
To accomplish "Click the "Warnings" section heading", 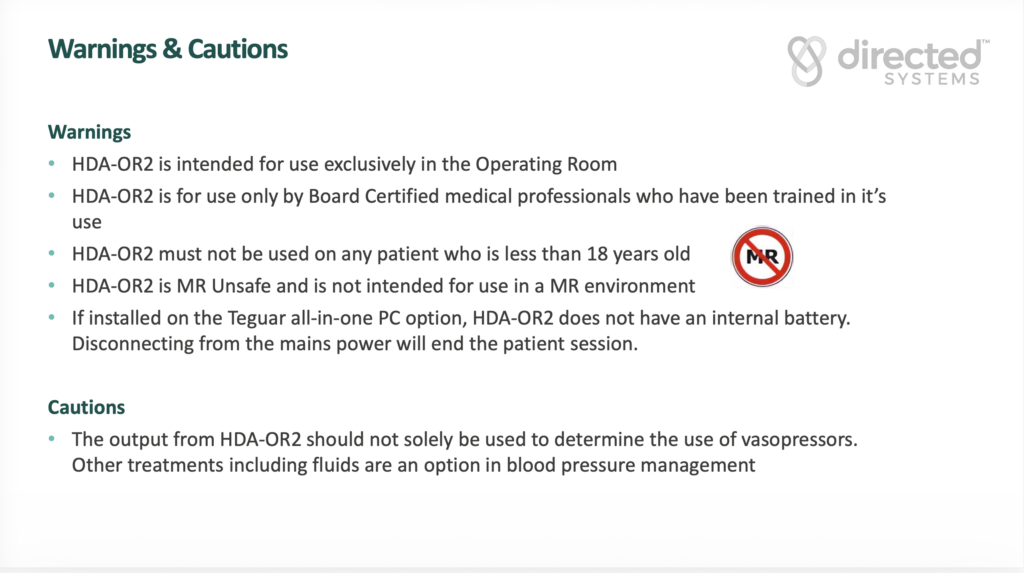I will pos(90,132).
